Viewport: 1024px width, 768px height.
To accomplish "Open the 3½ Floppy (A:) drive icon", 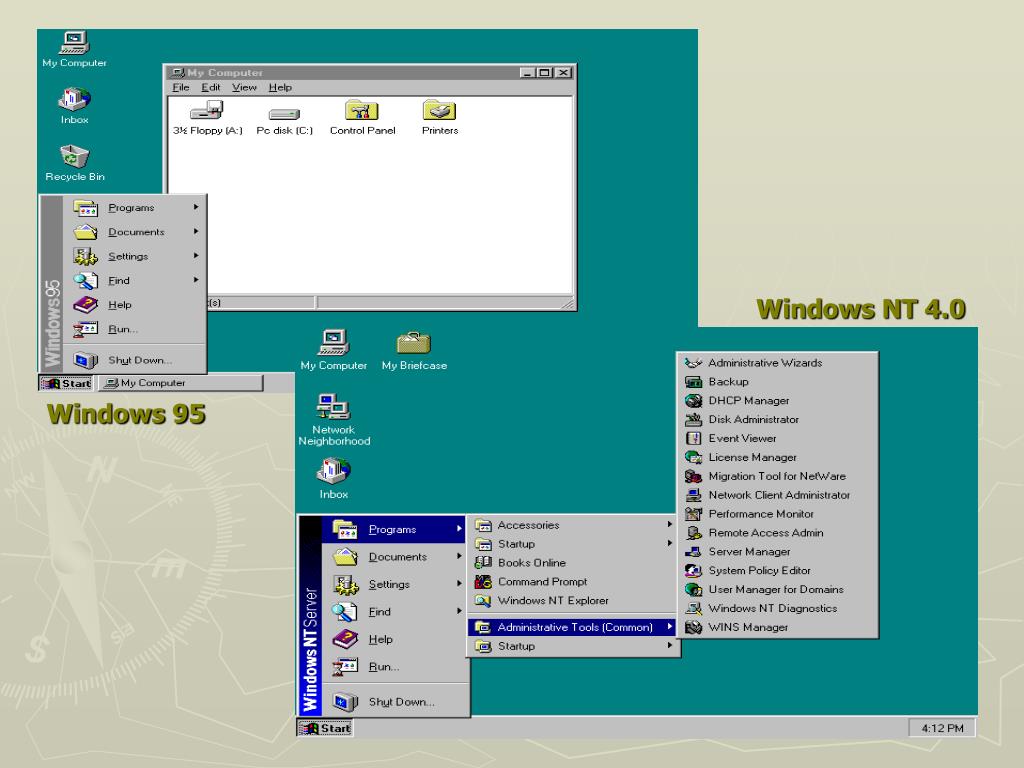I will (x=207, y=118).
